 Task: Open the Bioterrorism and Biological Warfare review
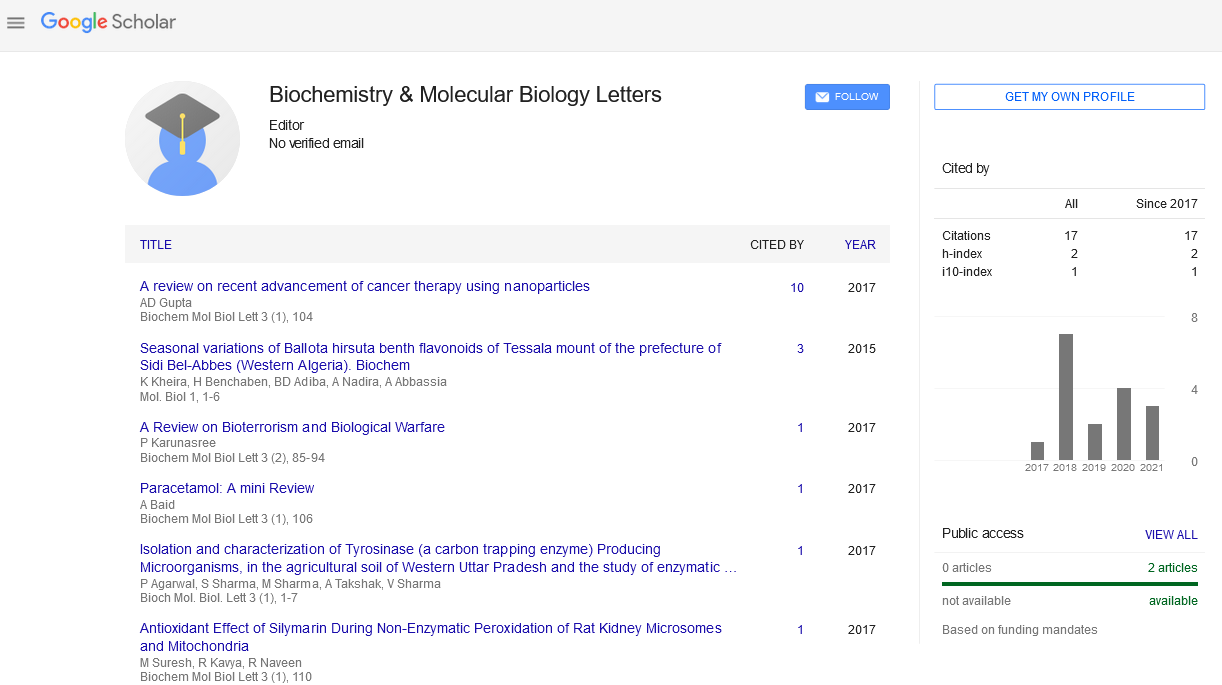pyautogui.click(x=292, y=427)
